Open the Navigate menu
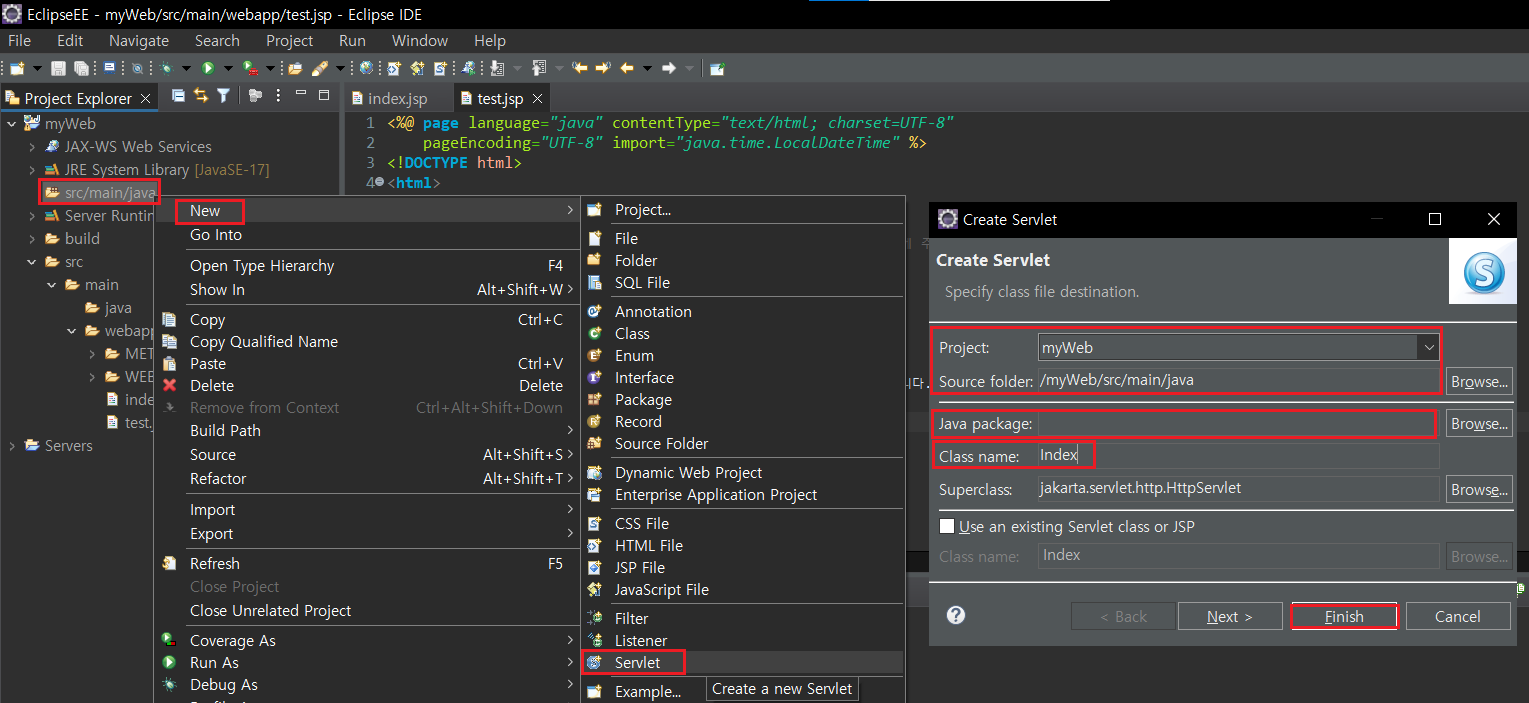Viewport: 1529px width, 703px height. coord(139,41)
